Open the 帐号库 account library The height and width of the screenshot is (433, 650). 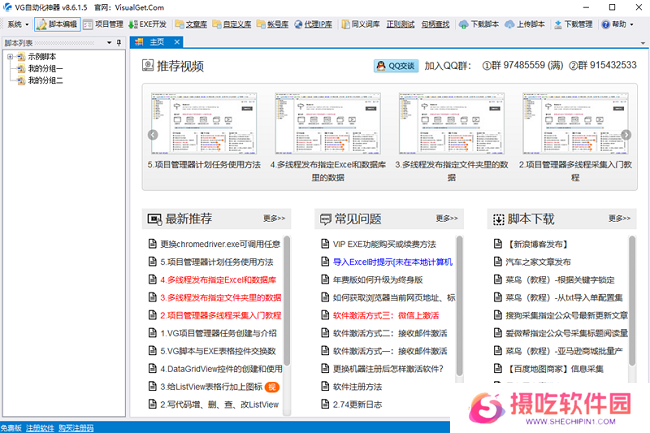coord(272,24)
